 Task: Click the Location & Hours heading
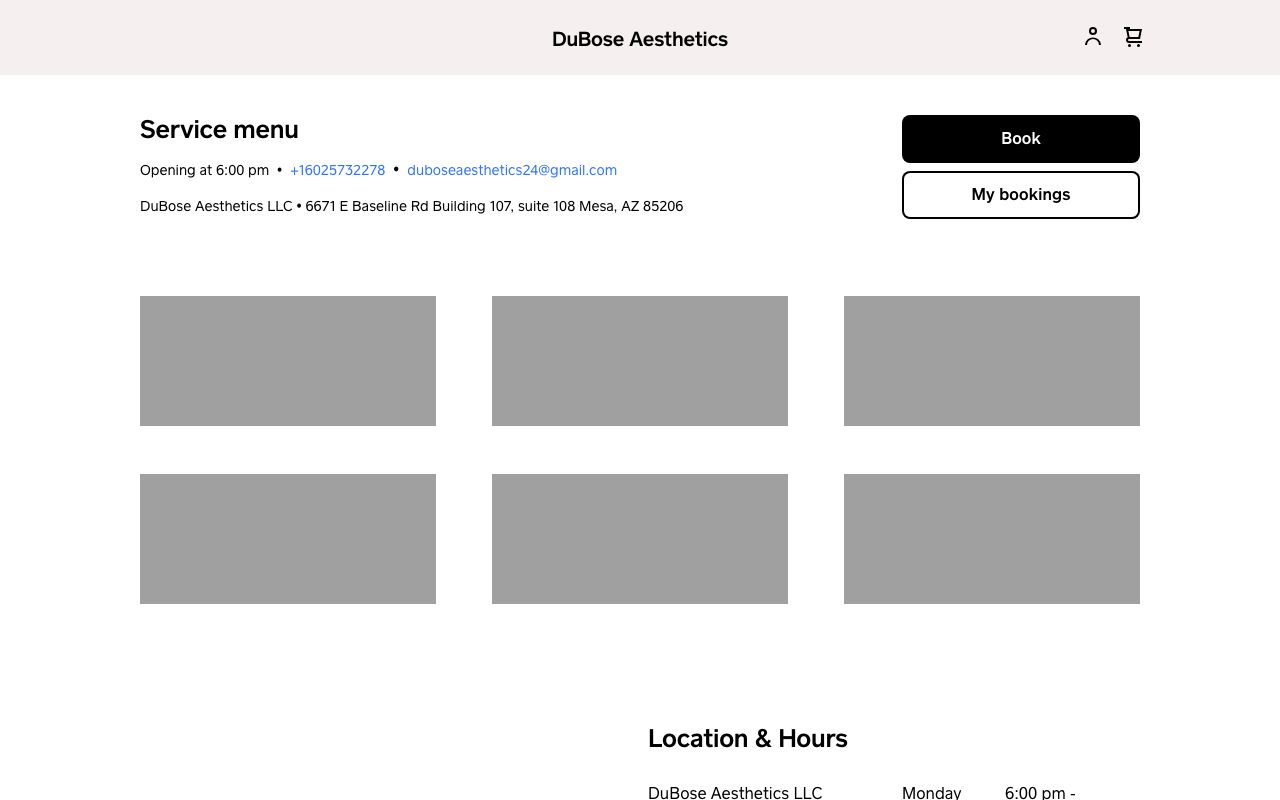coord(747,738)
